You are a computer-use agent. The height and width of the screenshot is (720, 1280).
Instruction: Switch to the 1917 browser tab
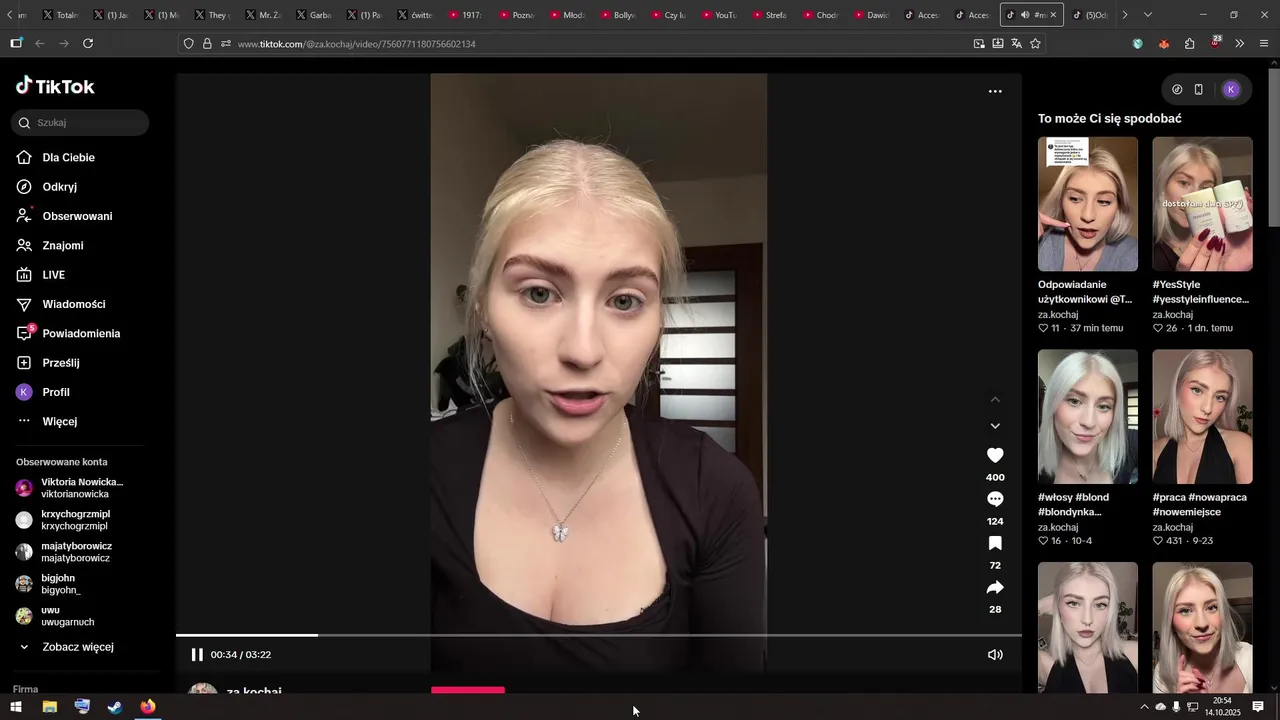[465, 15]
